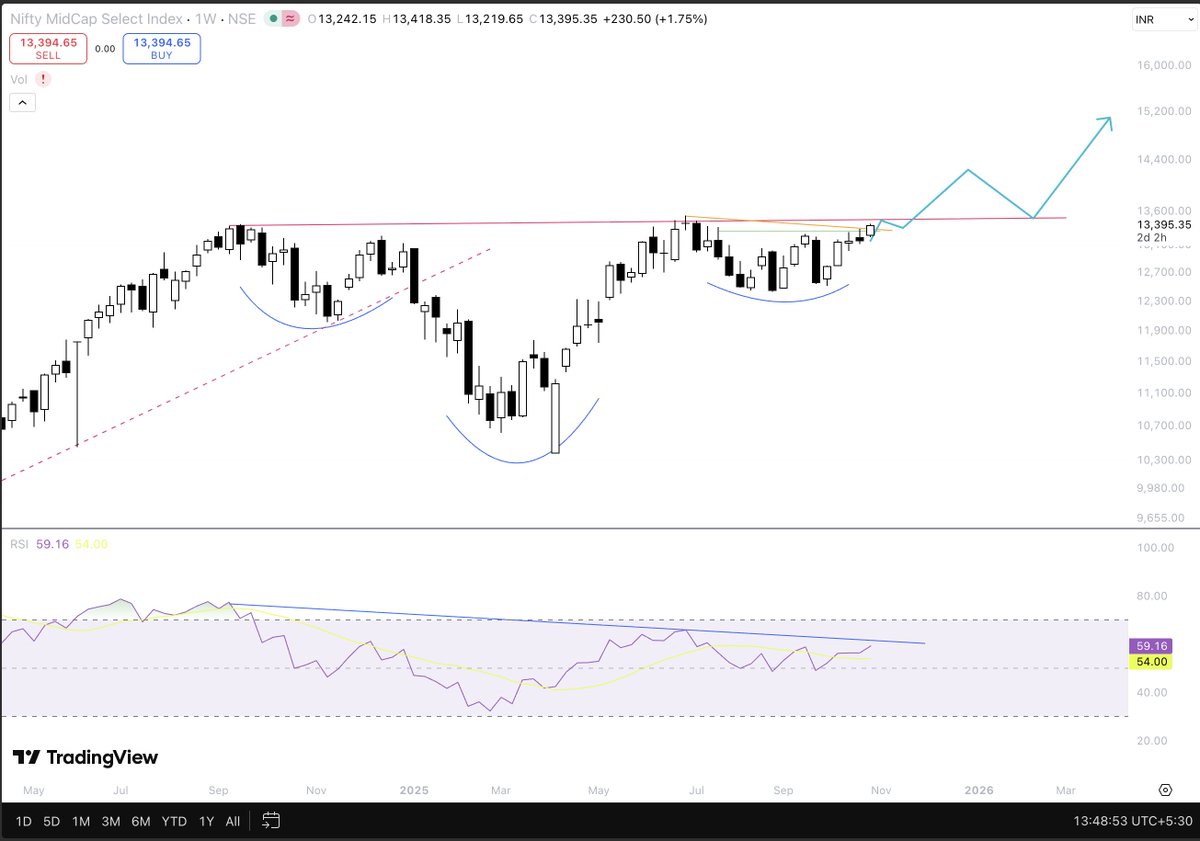
Task: Click the 11,900.00 price axis label
Action: pyautogui.click(x=1165, y=331)
